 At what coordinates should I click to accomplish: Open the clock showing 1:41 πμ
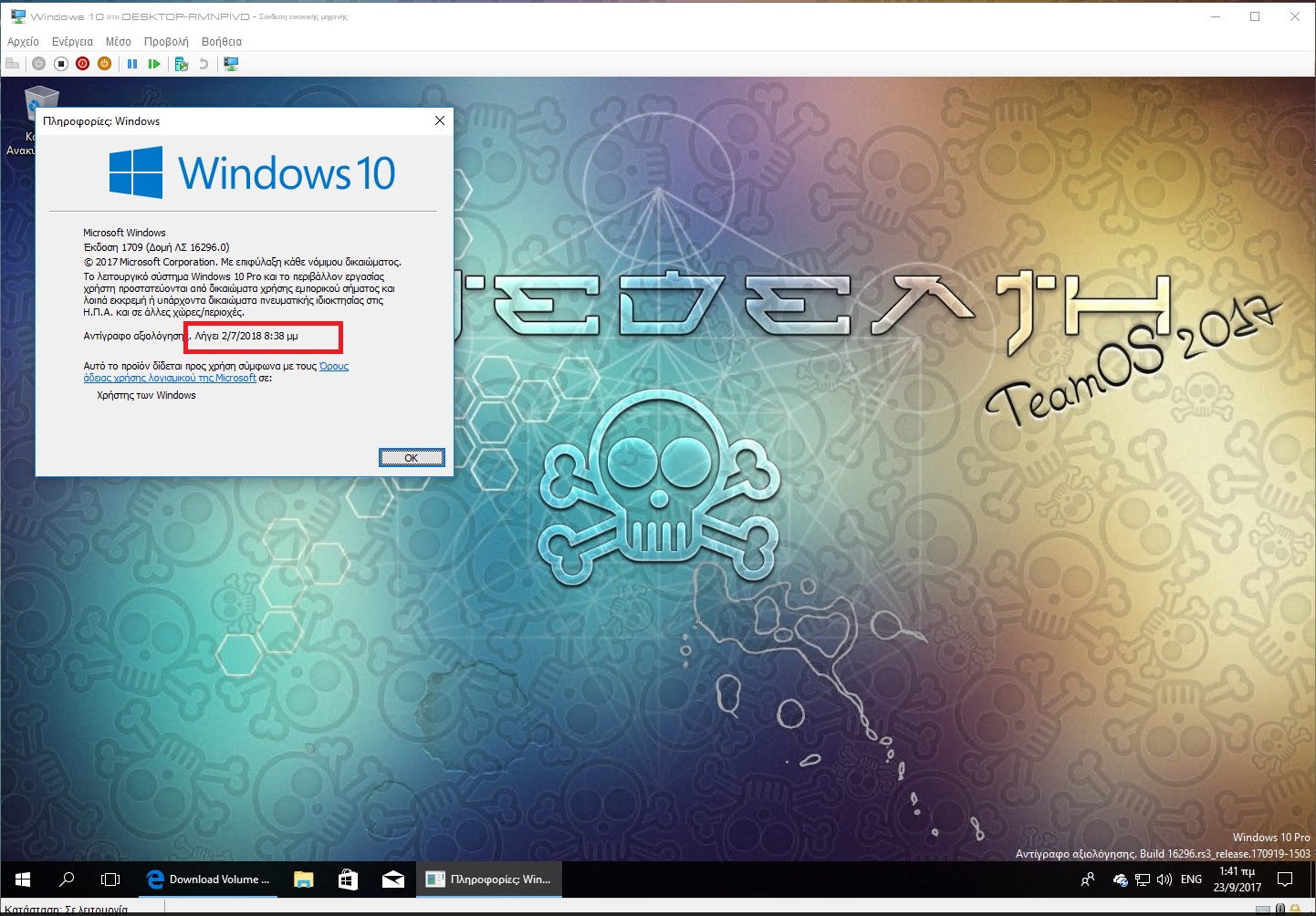[x=1238, y=880]
